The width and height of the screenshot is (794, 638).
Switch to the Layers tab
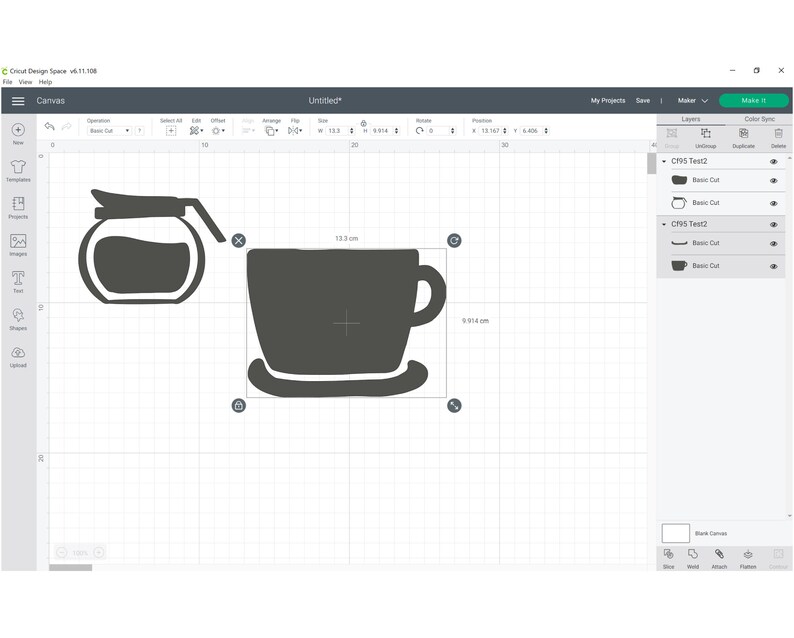(691, 119)
